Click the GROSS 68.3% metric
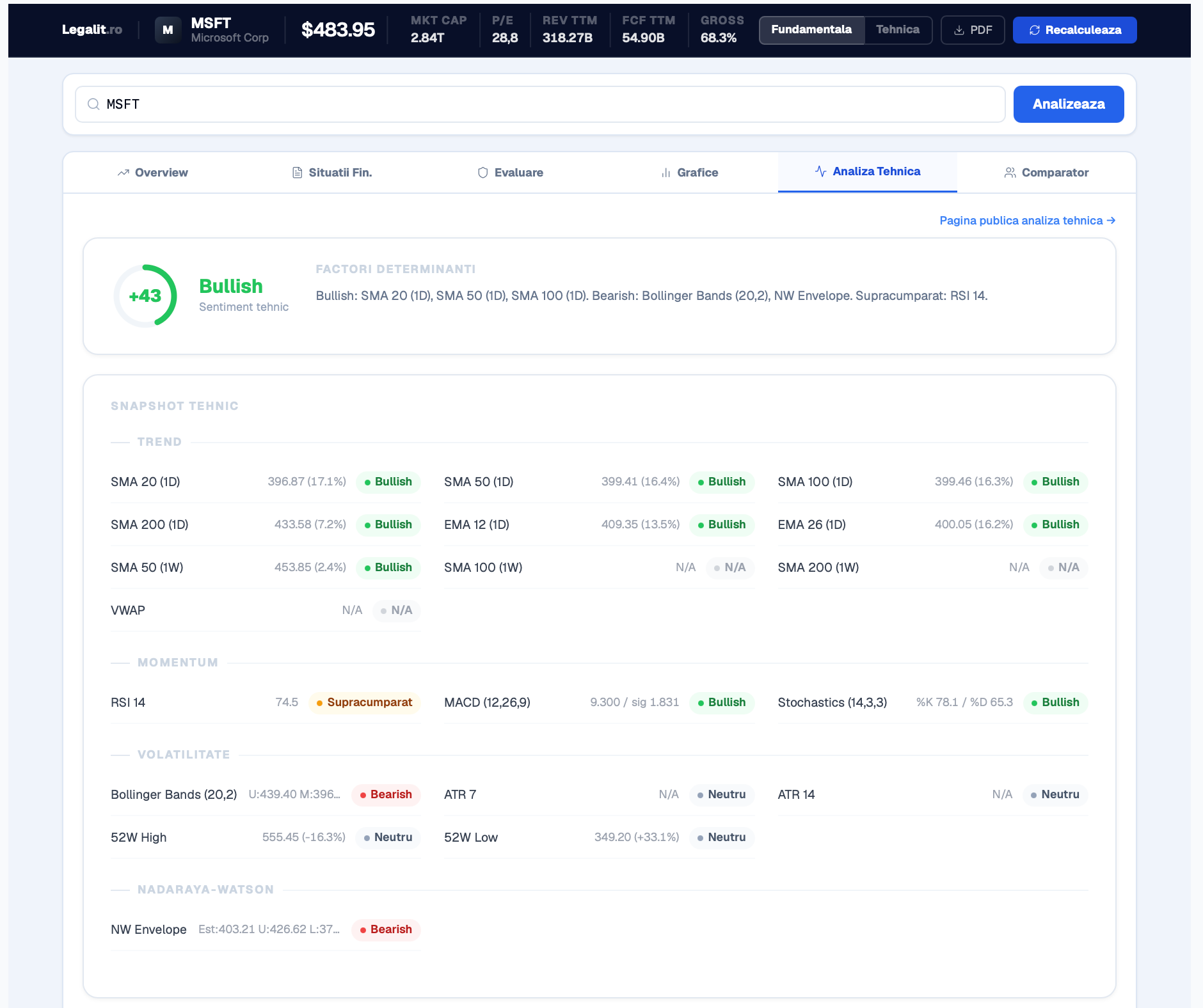The width and height of the screenshot is (1203, 1008). [722, 29]
